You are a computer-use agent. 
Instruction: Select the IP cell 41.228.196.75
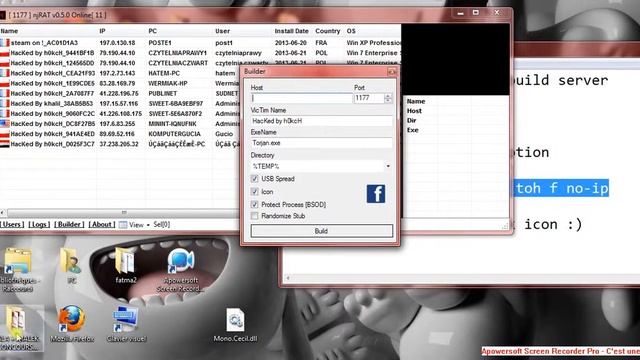pyautogui.click(x=119, y=93)
